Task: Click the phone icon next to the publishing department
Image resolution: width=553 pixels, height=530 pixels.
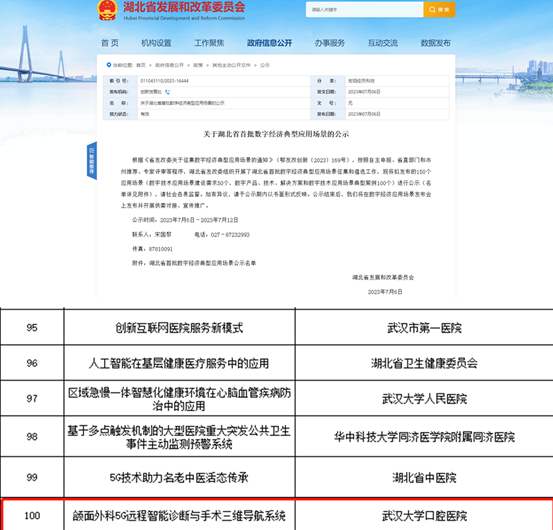Action: click(167, 92)
